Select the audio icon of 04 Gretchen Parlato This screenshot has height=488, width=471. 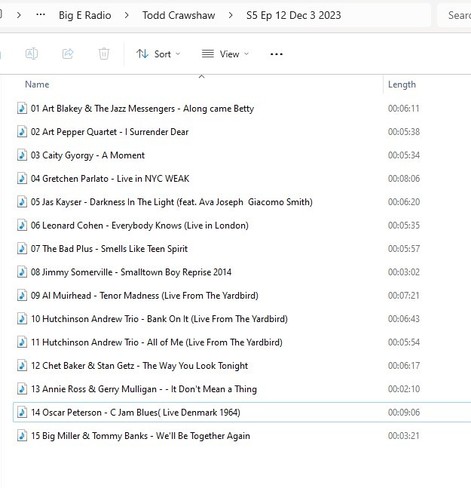point(22,178)
